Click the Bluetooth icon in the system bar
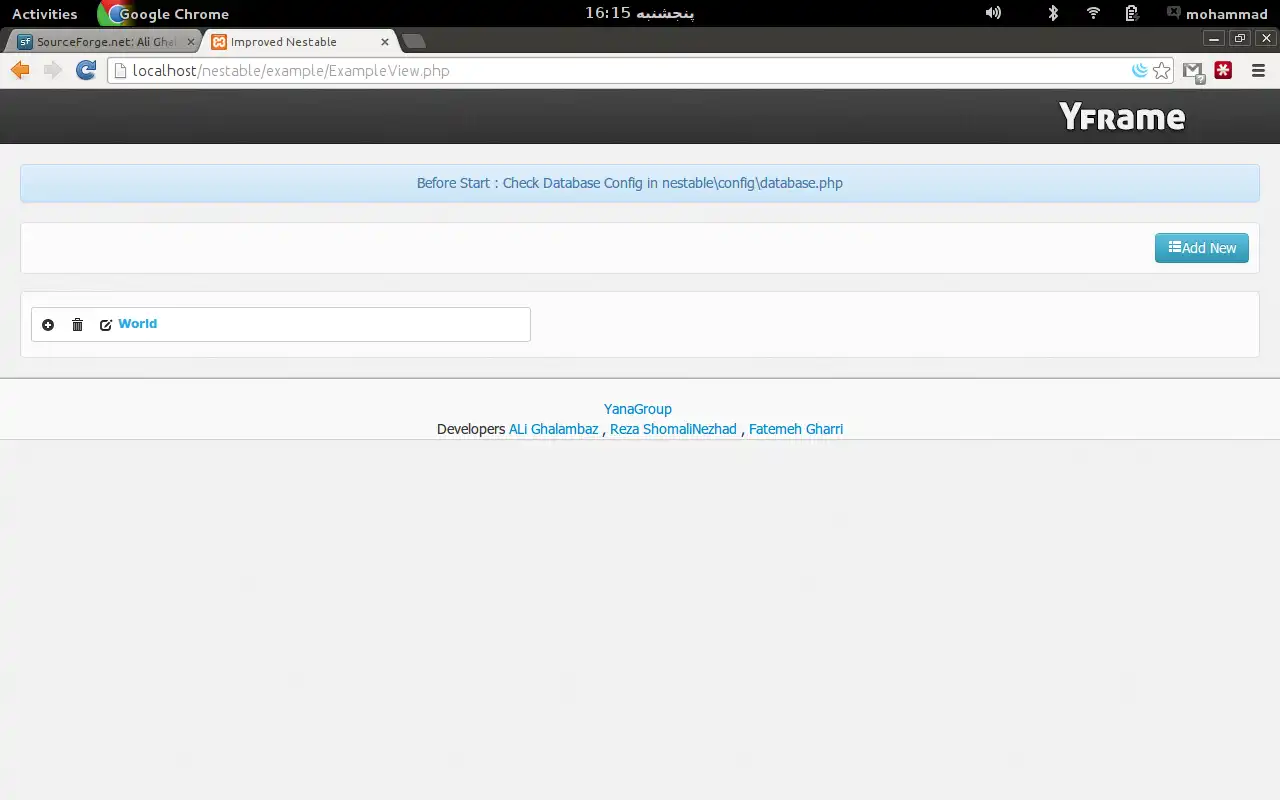This screenshot has width=1280, height=800. coord(1052,13)
